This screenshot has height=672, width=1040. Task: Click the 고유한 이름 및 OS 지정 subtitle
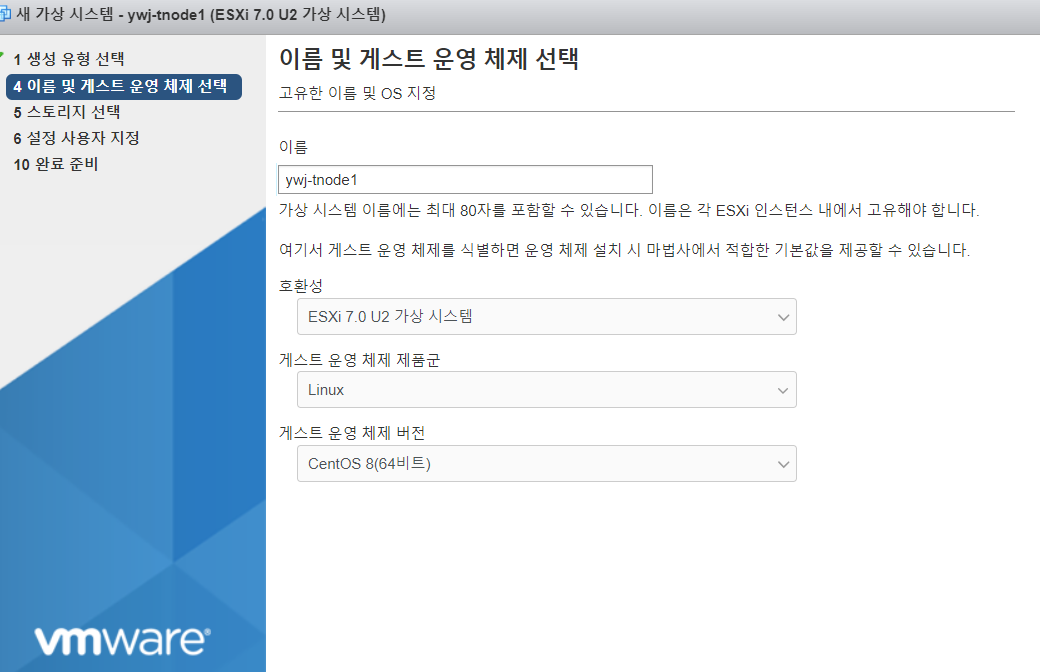pyautogui.click(x=358, y=93)
